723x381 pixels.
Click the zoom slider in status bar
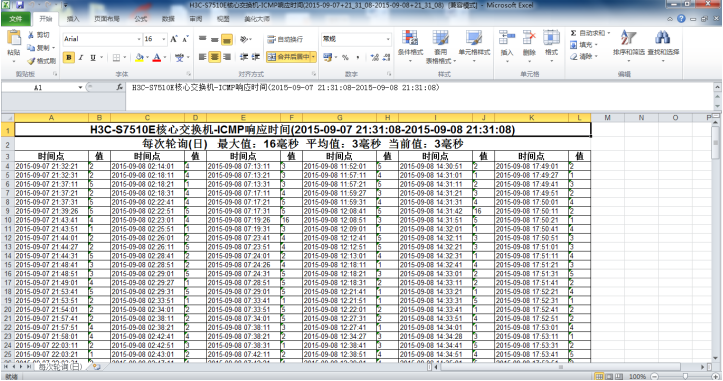click(x=685, y=376)
